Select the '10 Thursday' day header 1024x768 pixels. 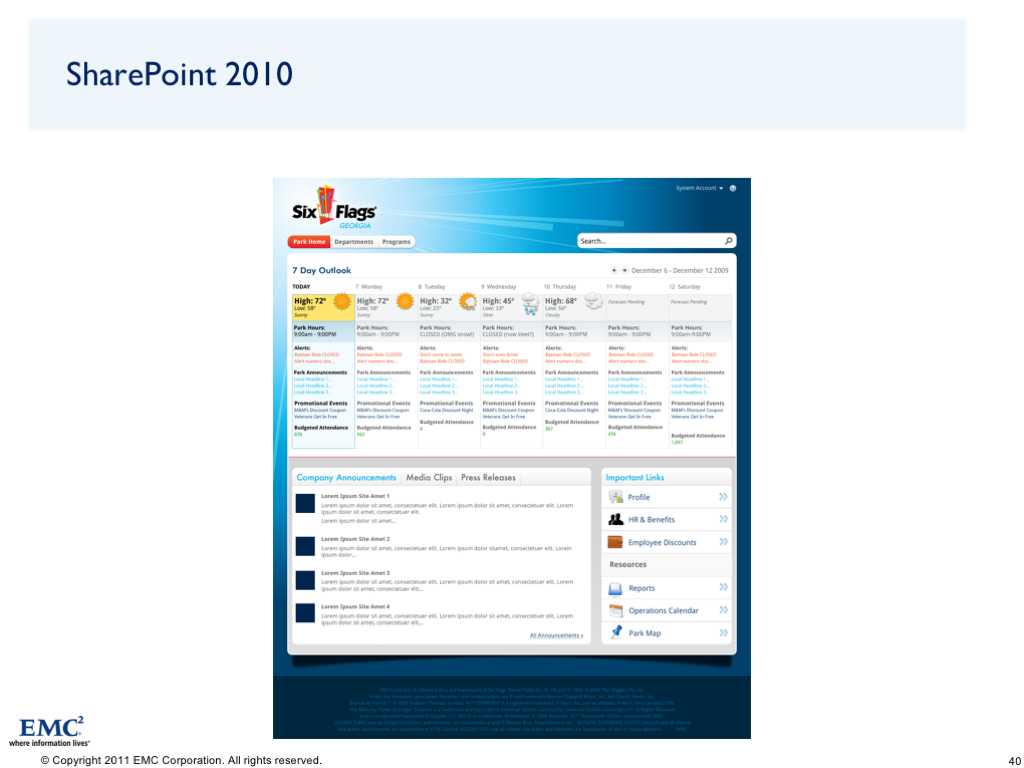click(x=560, y=287)
